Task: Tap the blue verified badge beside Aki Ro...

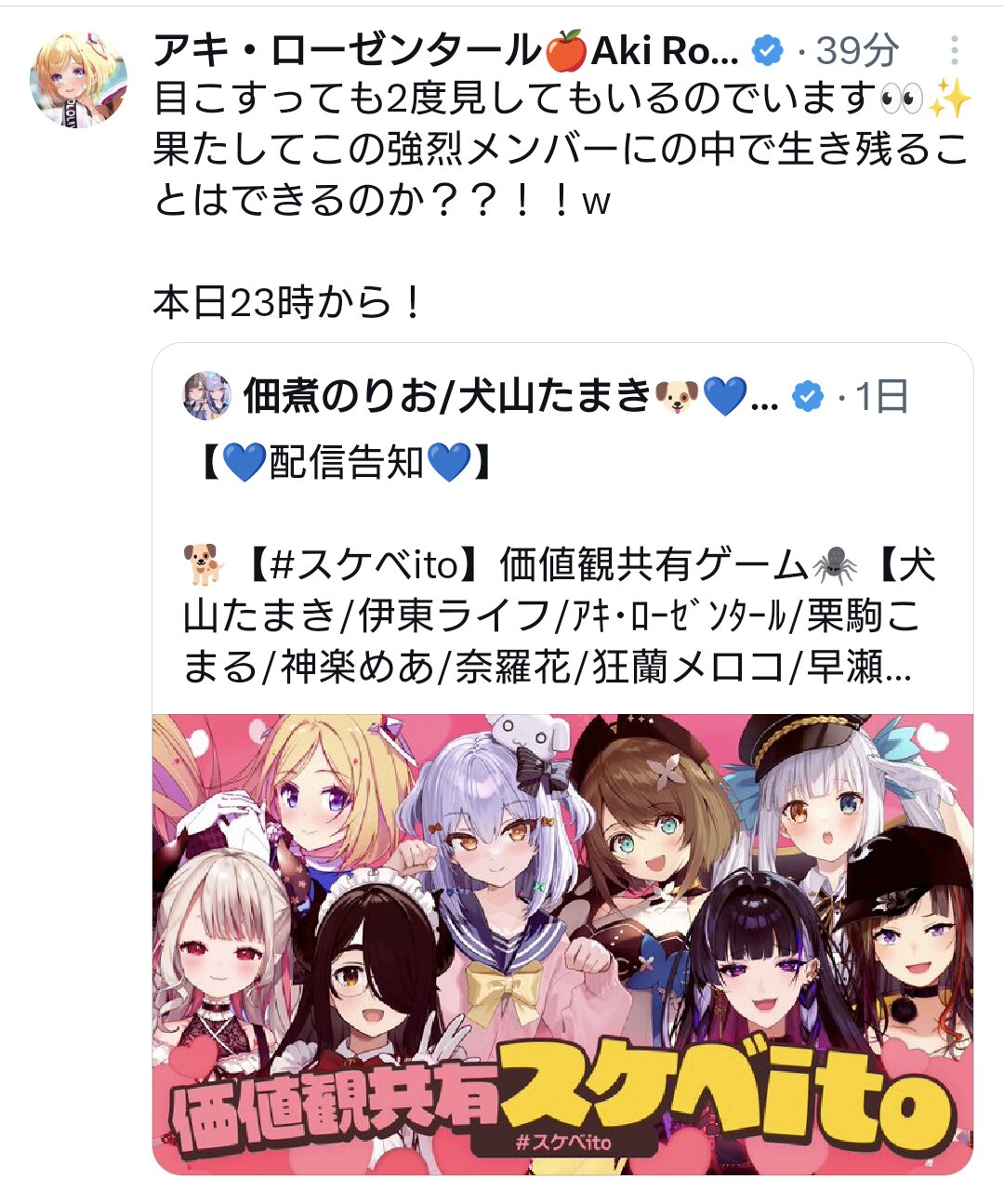Action: [x=767, y=50]
